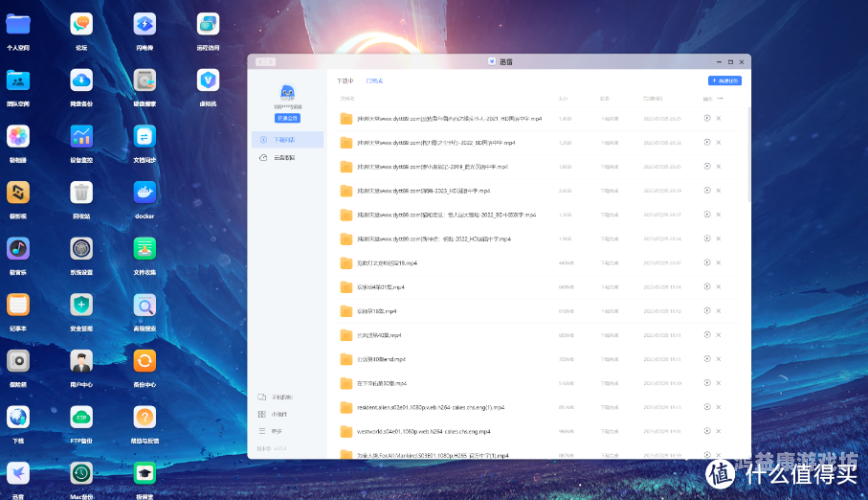
Task: Expand the hamburger more menu in sidebar bottom
Action: [x=263, y=431]
